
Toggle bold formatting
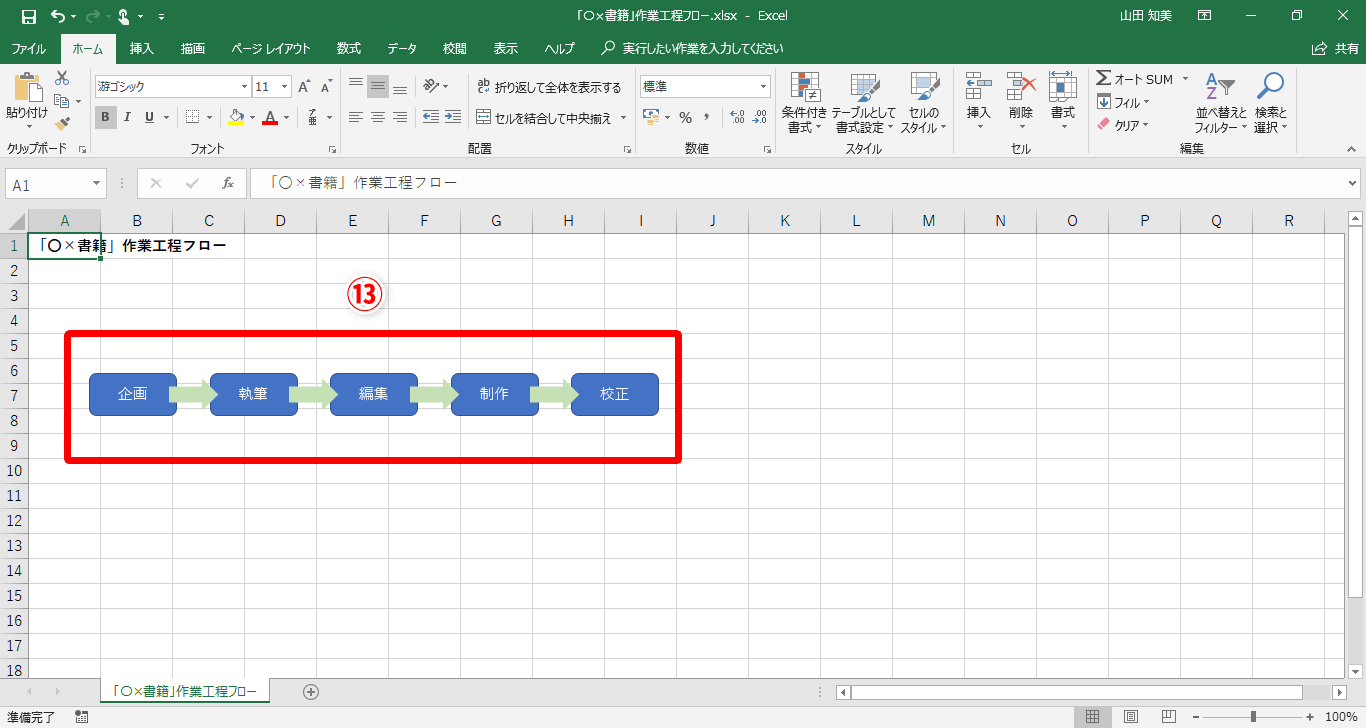105,117
